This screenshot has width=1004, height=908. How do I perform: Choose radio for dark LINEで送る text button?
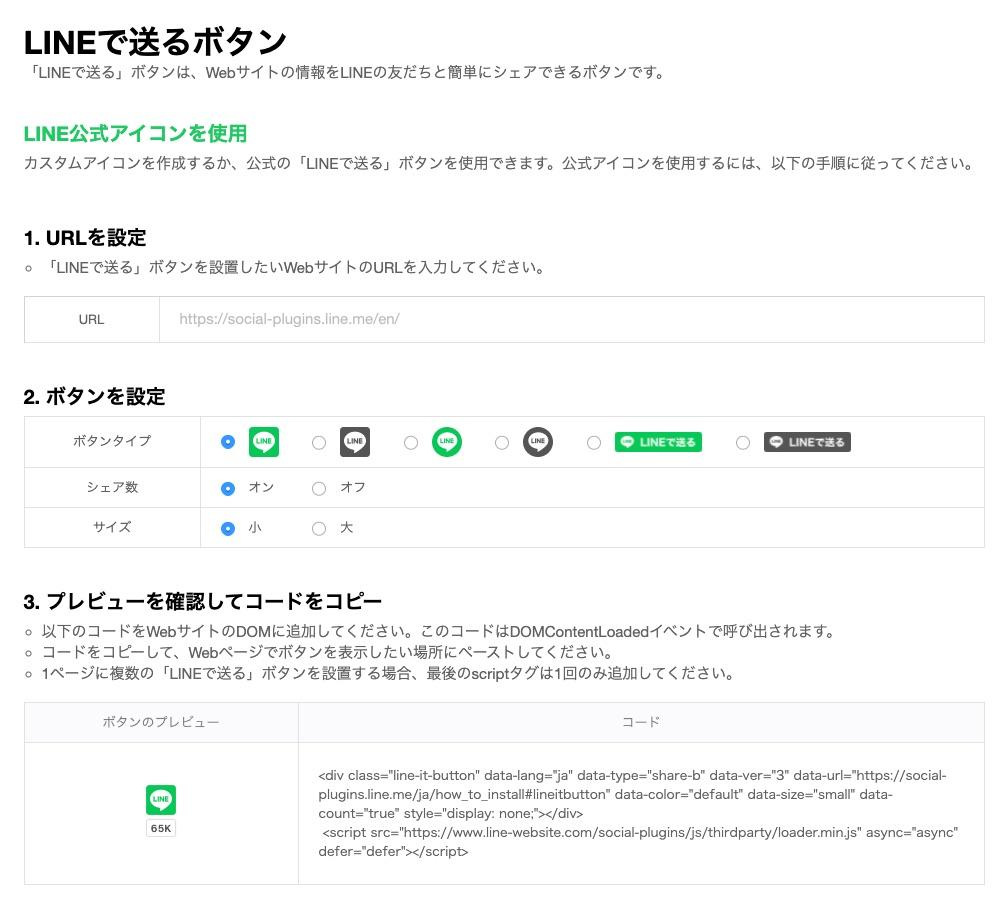click(x=743, y=442)
